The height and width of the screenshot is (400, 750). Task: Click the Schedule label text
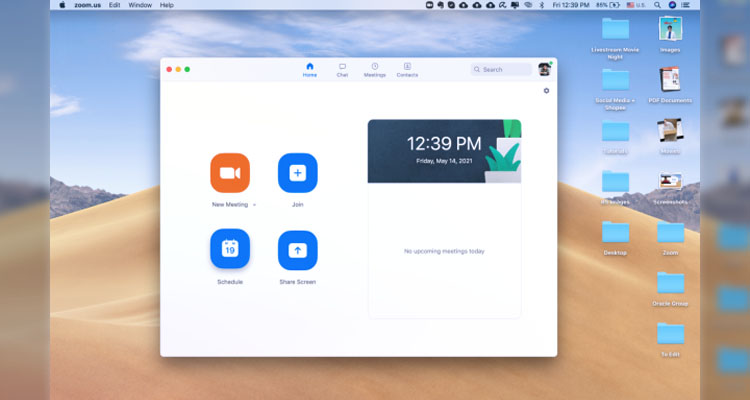click(230, 282)
